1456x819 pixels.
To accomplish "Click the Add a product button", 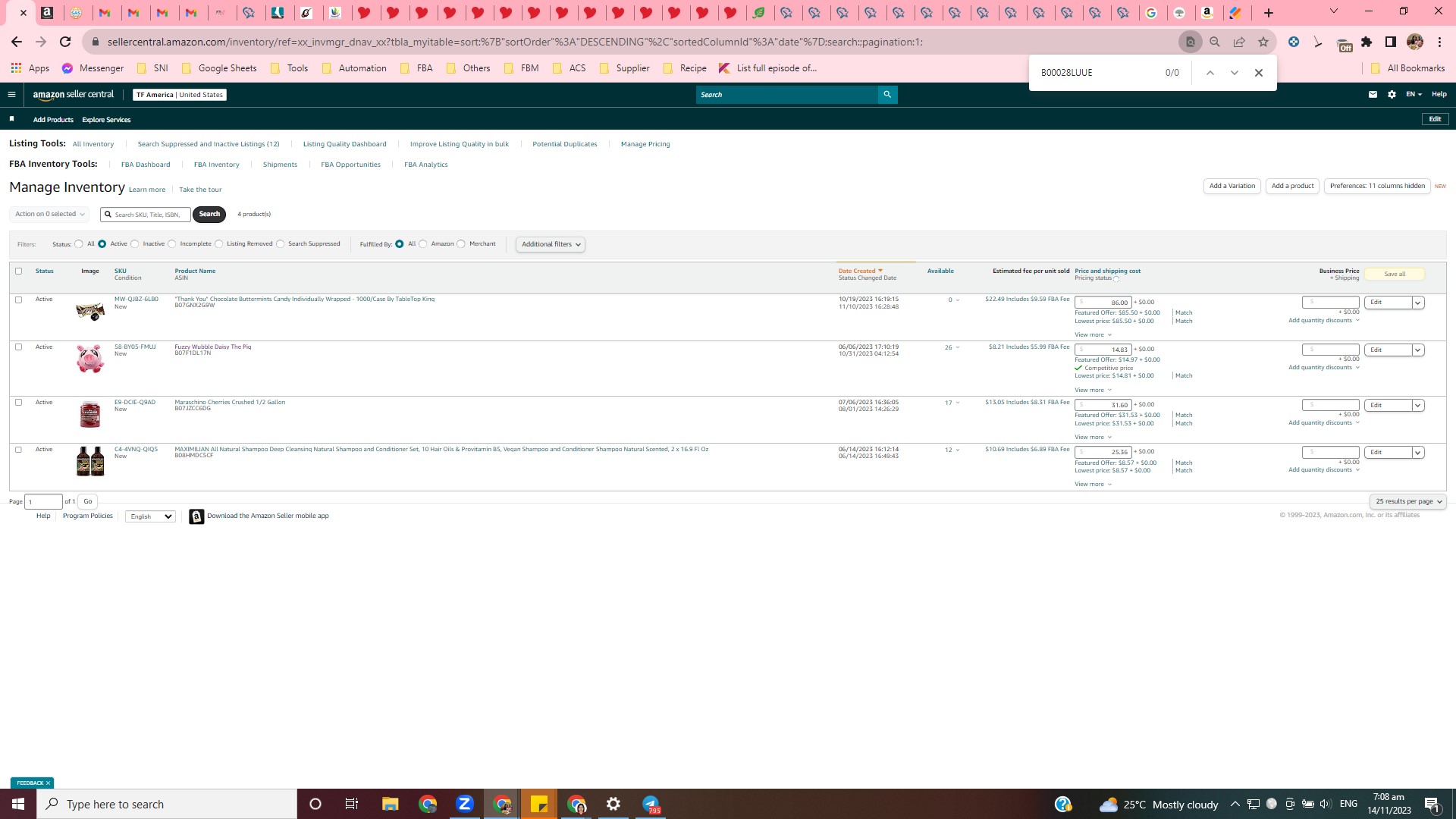I will click(x=1292, y=186).
